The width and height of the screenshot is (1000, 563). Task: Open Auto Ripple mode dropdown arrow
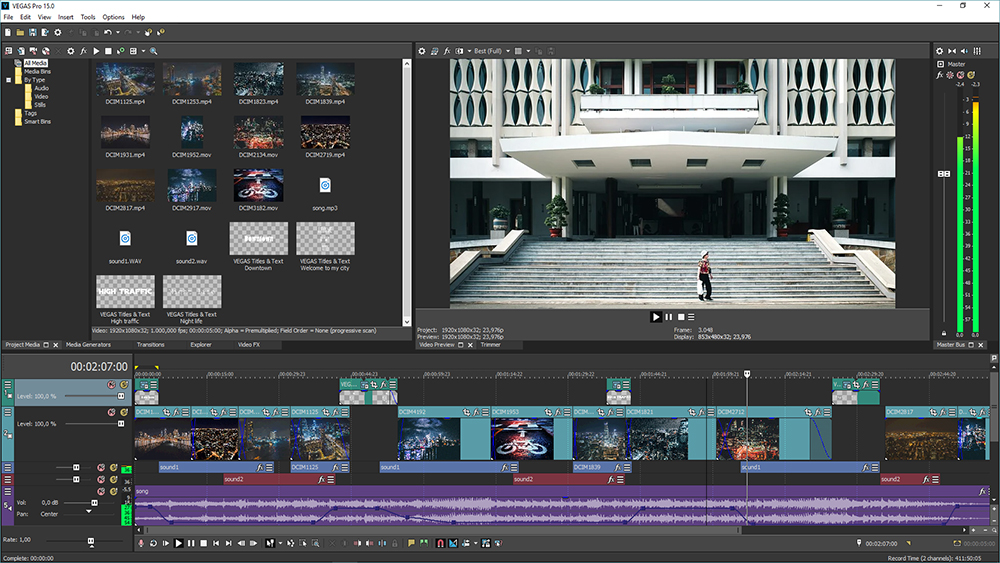pyautogui.click(x=475, y=543)
